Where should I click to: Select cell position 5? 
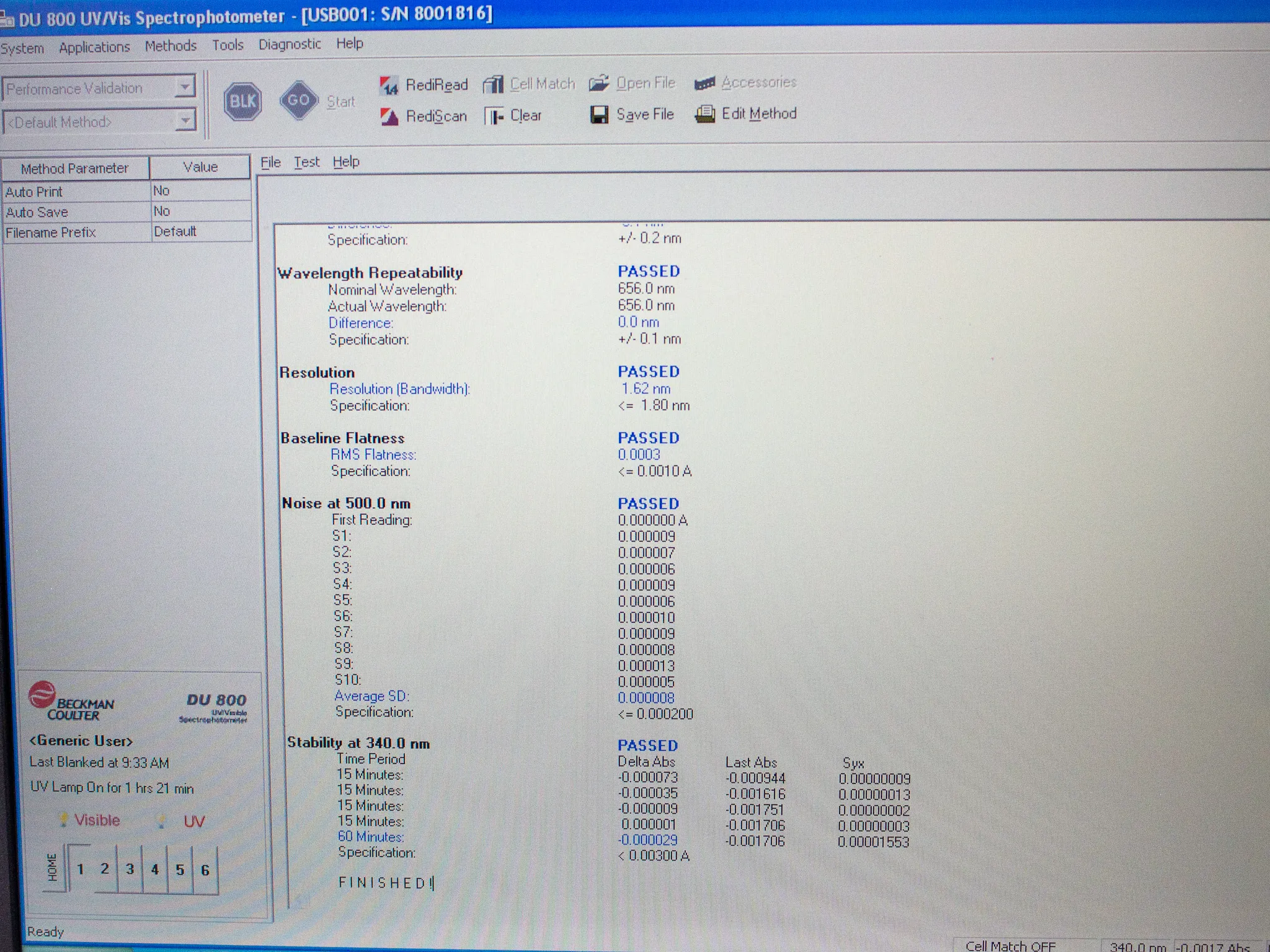coord(180,870)
